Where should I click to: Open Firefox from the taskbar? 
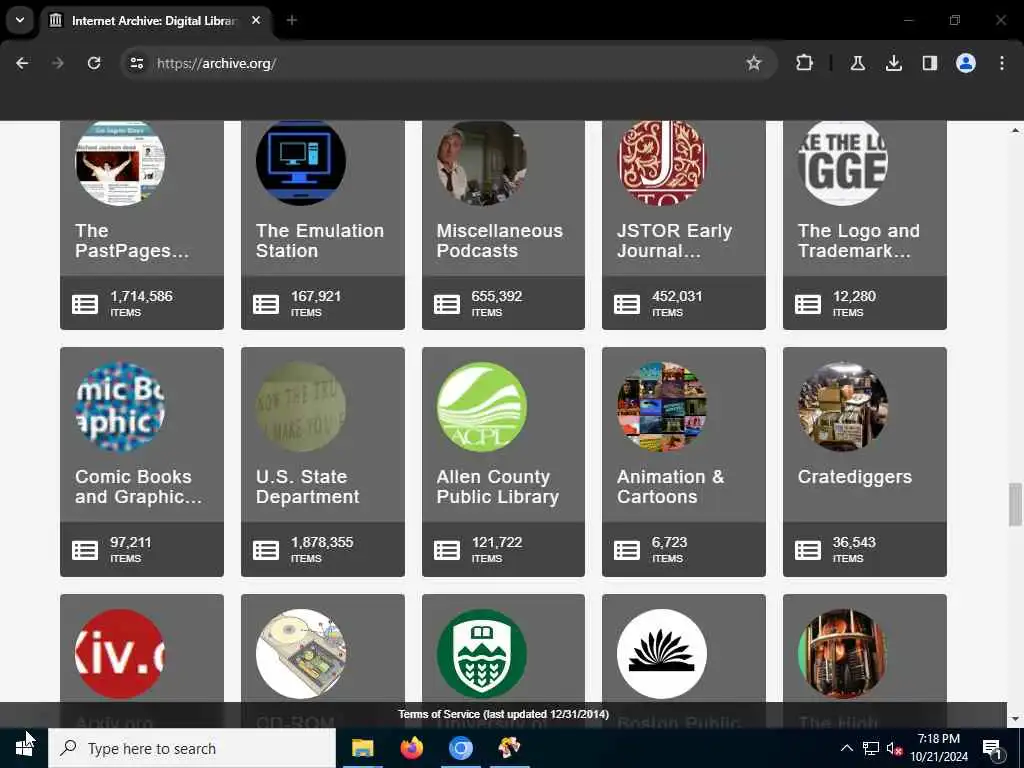coord(411,748)
